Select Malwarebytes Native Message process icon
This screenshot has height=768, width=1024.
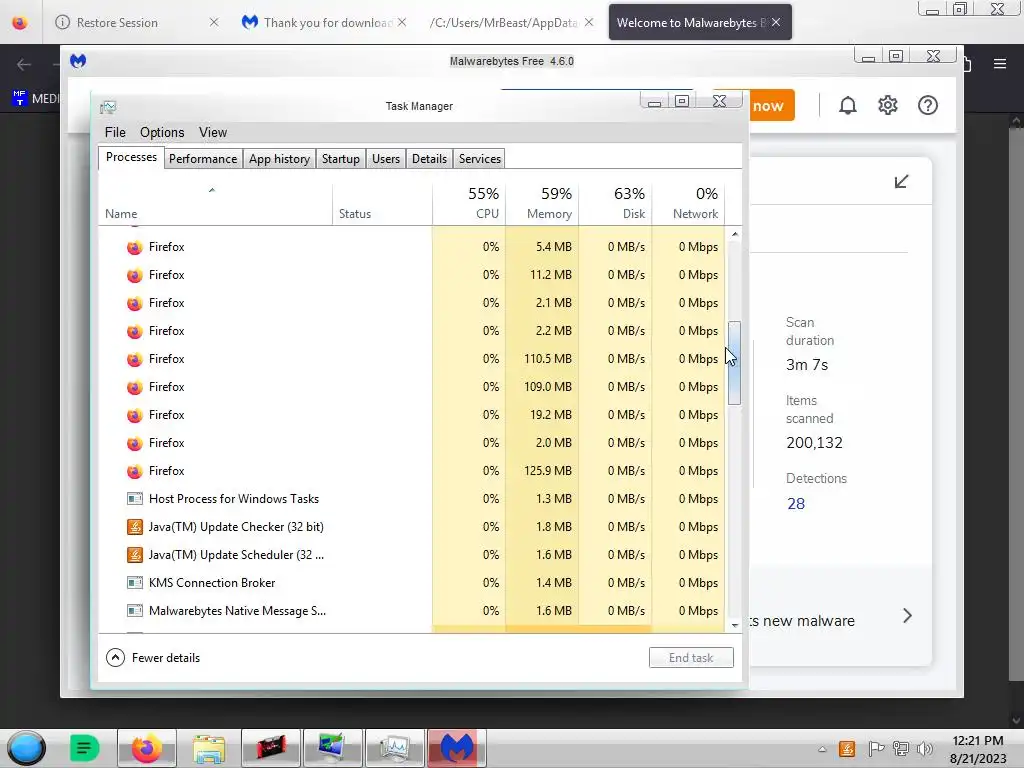[135, 611]
